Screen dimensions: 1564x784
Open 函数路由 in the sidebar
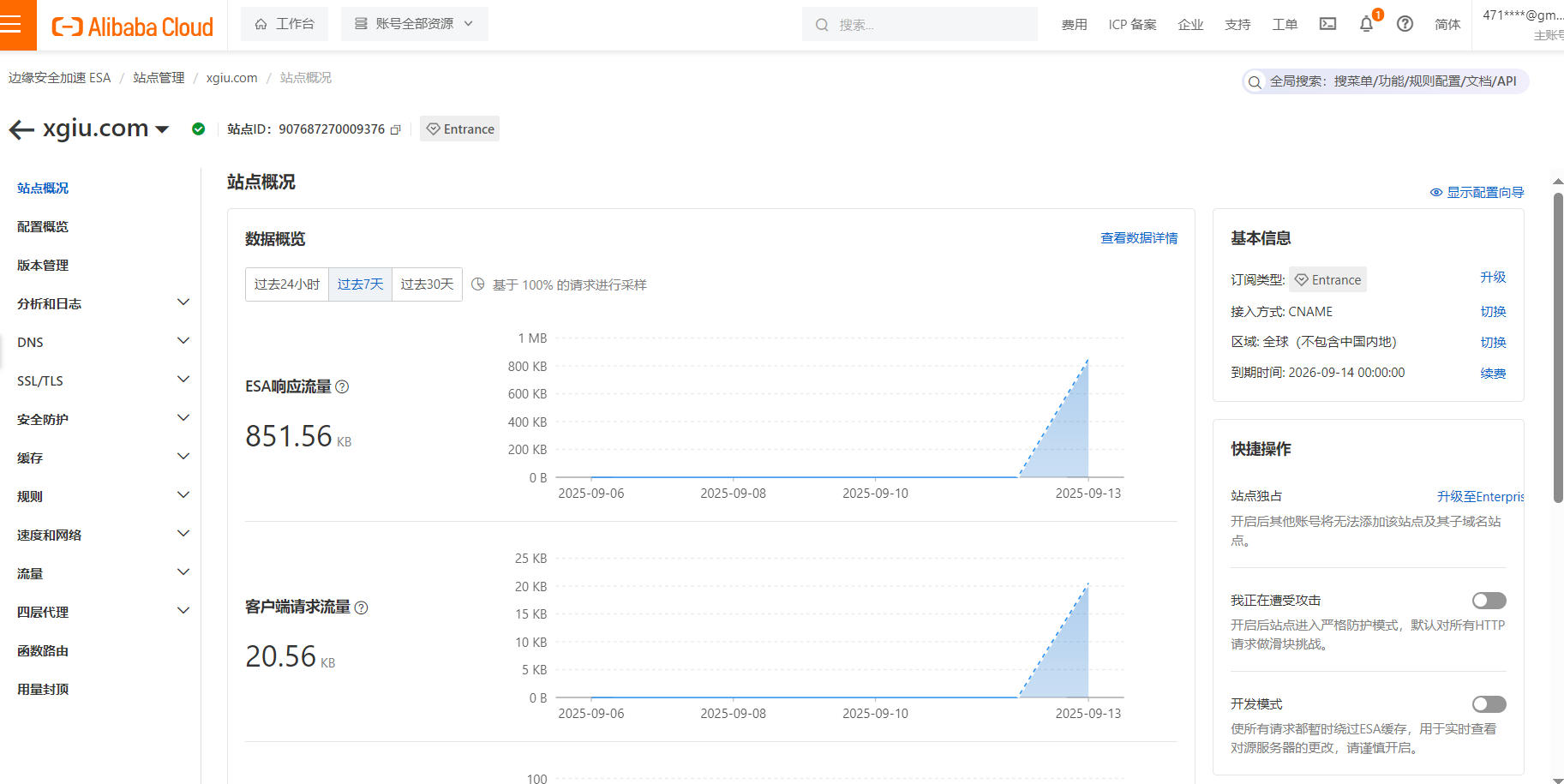tap(43, 650)
